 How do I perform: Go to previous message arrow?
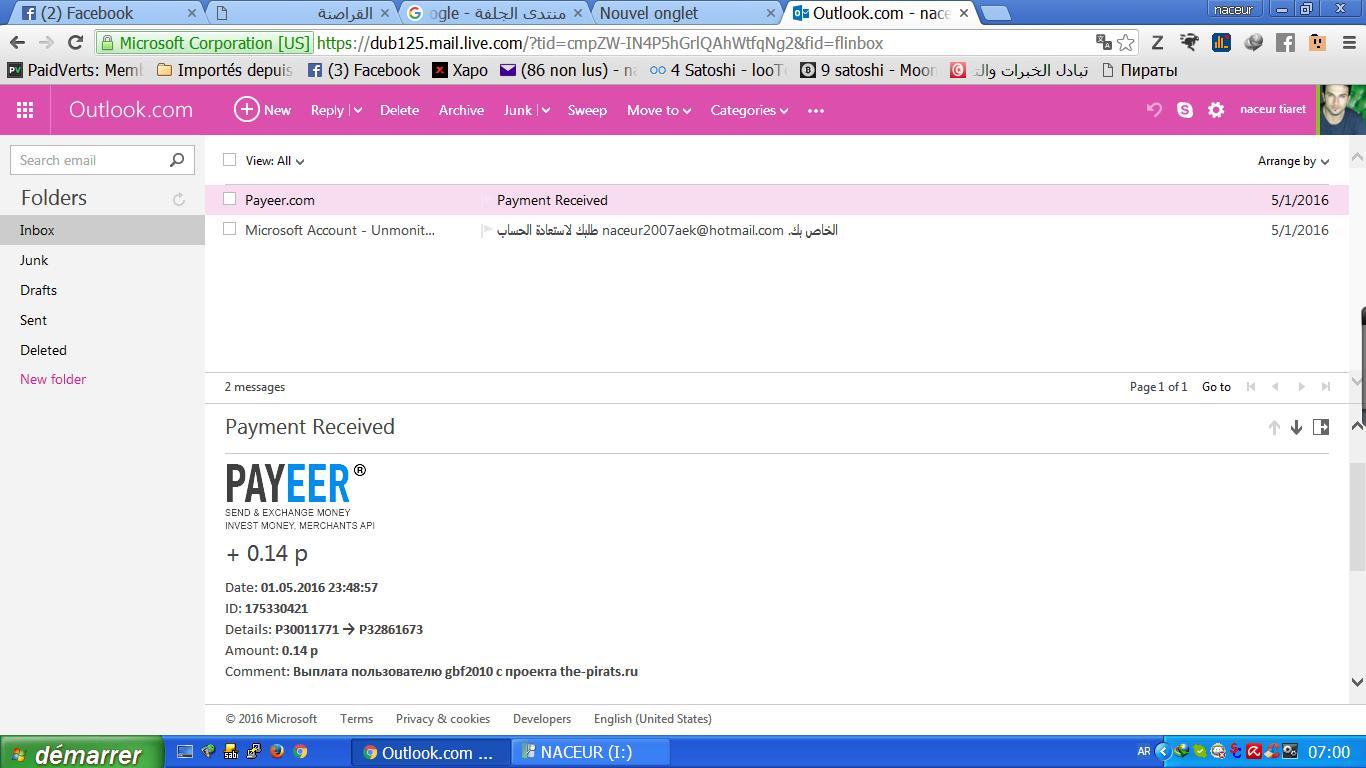point(1274,427)
